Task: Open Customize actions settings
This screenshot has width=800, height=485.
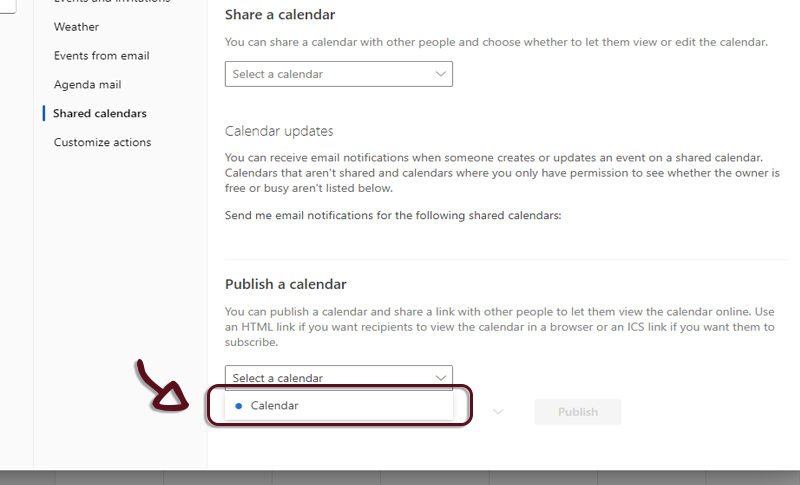Action: (102, 142)
